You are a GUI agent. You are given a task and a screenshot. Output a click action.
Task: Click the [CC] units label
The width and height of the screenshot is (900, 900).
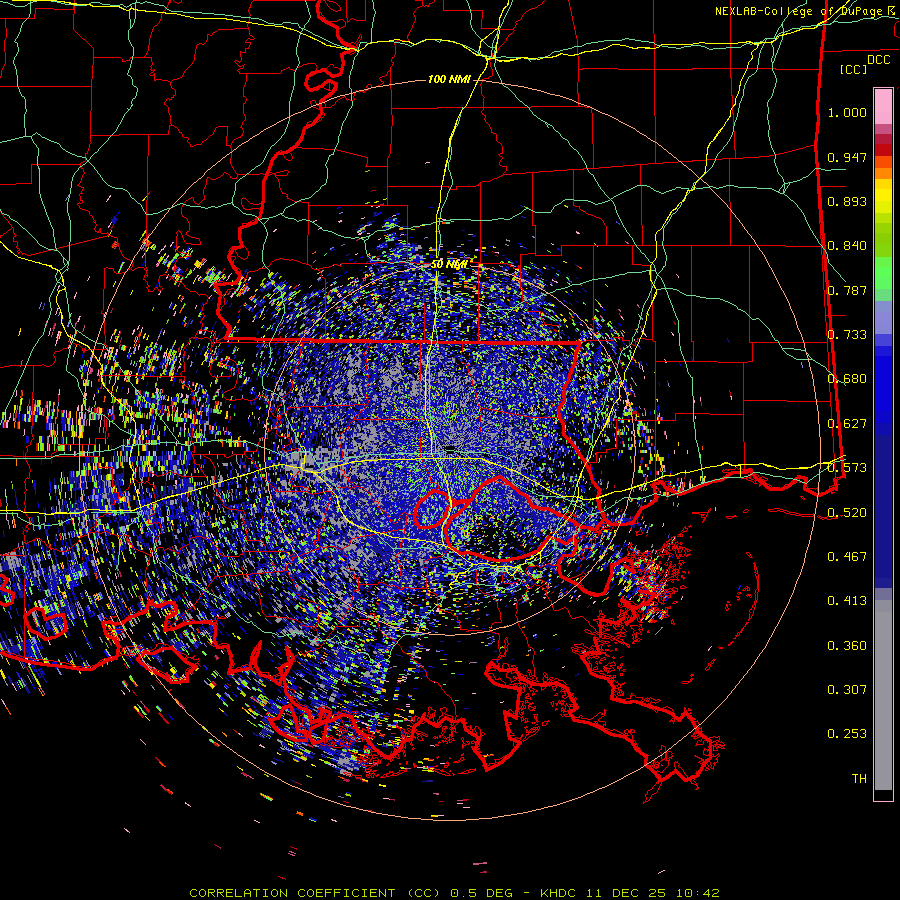point(853,69)
